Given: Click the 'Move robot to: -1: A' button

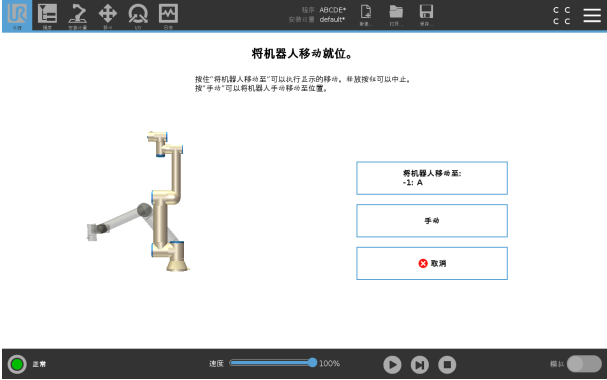Looking at the screenshot, I should (432, 178).
